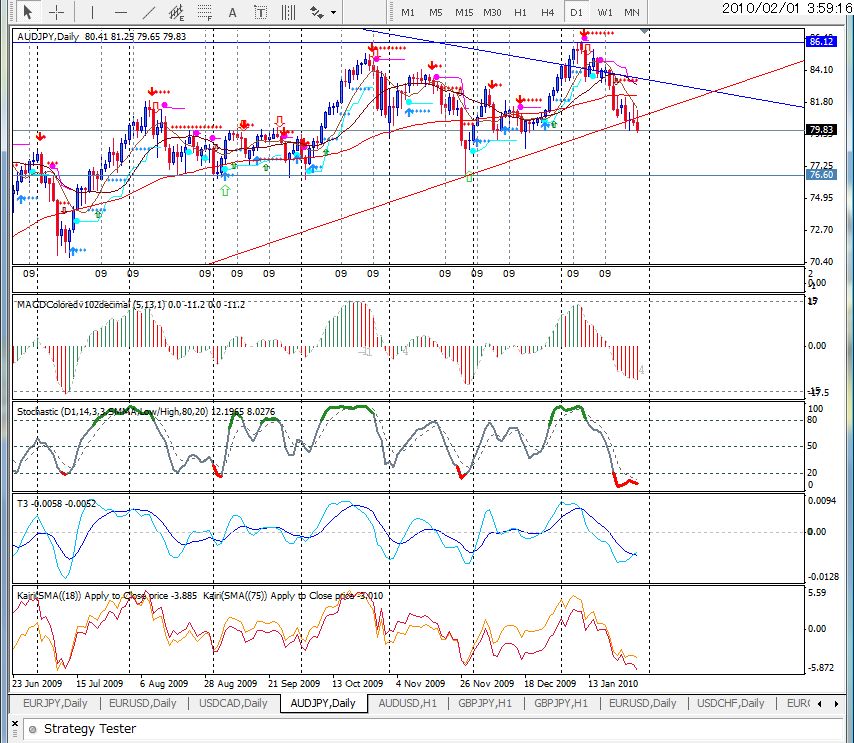Click the 86.12 blue price label
This screenshot has height=743, width=854.
821,41
